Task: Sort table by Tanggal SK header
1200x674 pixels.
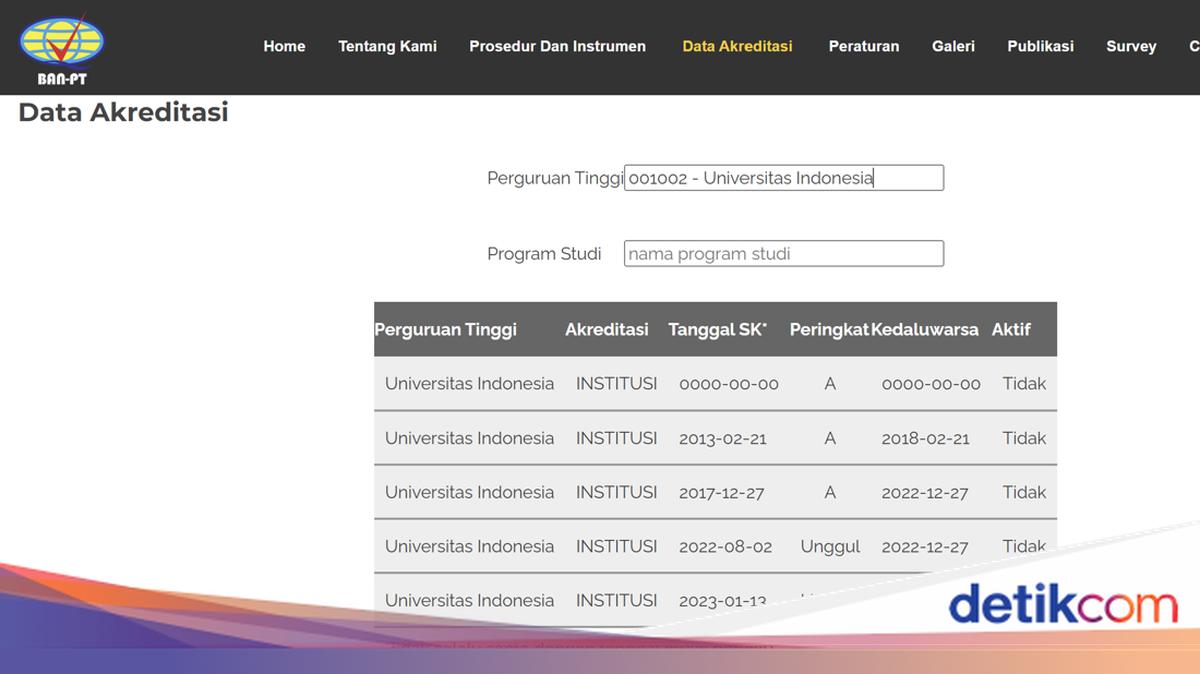Action: [717, 329]
